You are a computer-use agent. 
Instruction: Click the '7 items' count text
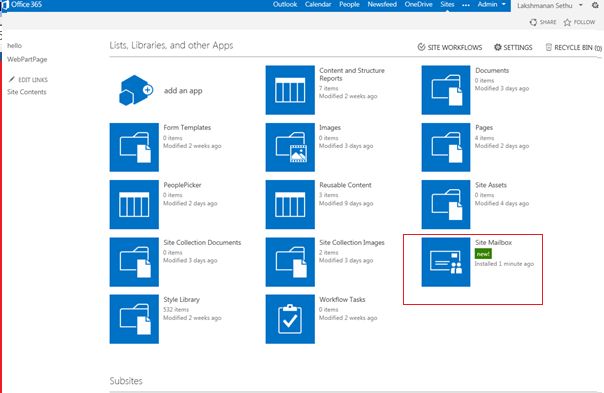coord(329,88)
